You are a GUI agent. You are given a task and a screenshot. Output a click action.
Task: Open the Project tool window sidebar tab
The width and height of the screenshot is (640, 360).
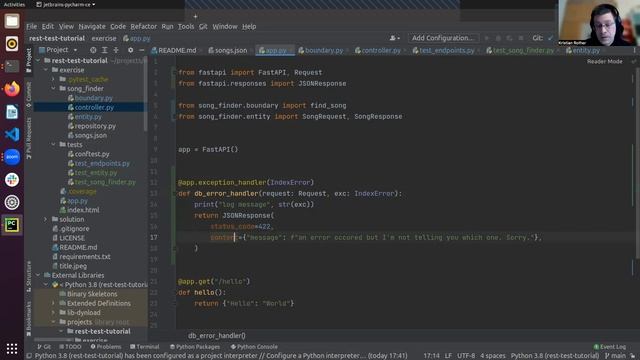[29, 60]
